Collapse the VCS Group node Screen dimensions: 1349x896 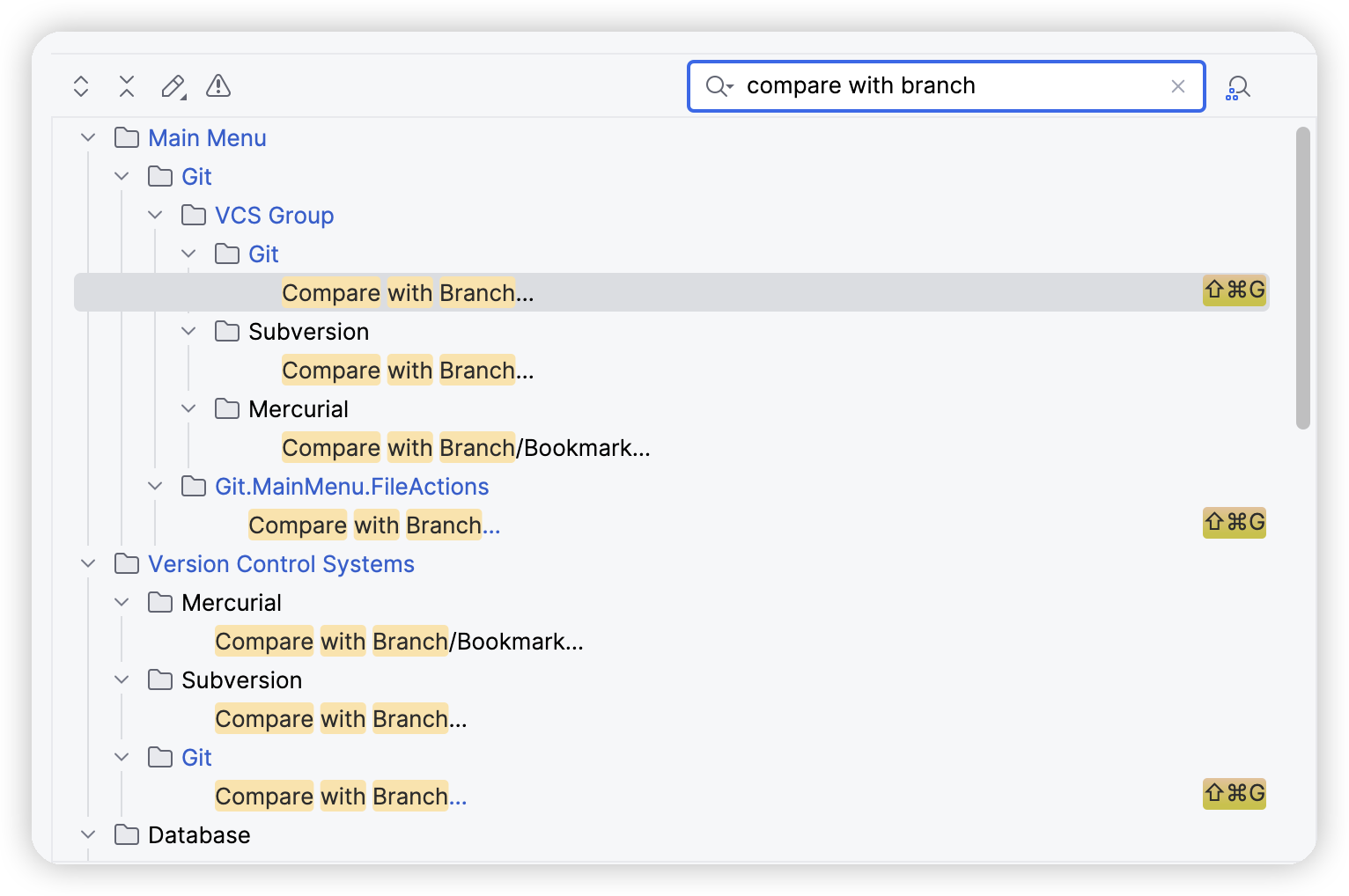(155, 216)
